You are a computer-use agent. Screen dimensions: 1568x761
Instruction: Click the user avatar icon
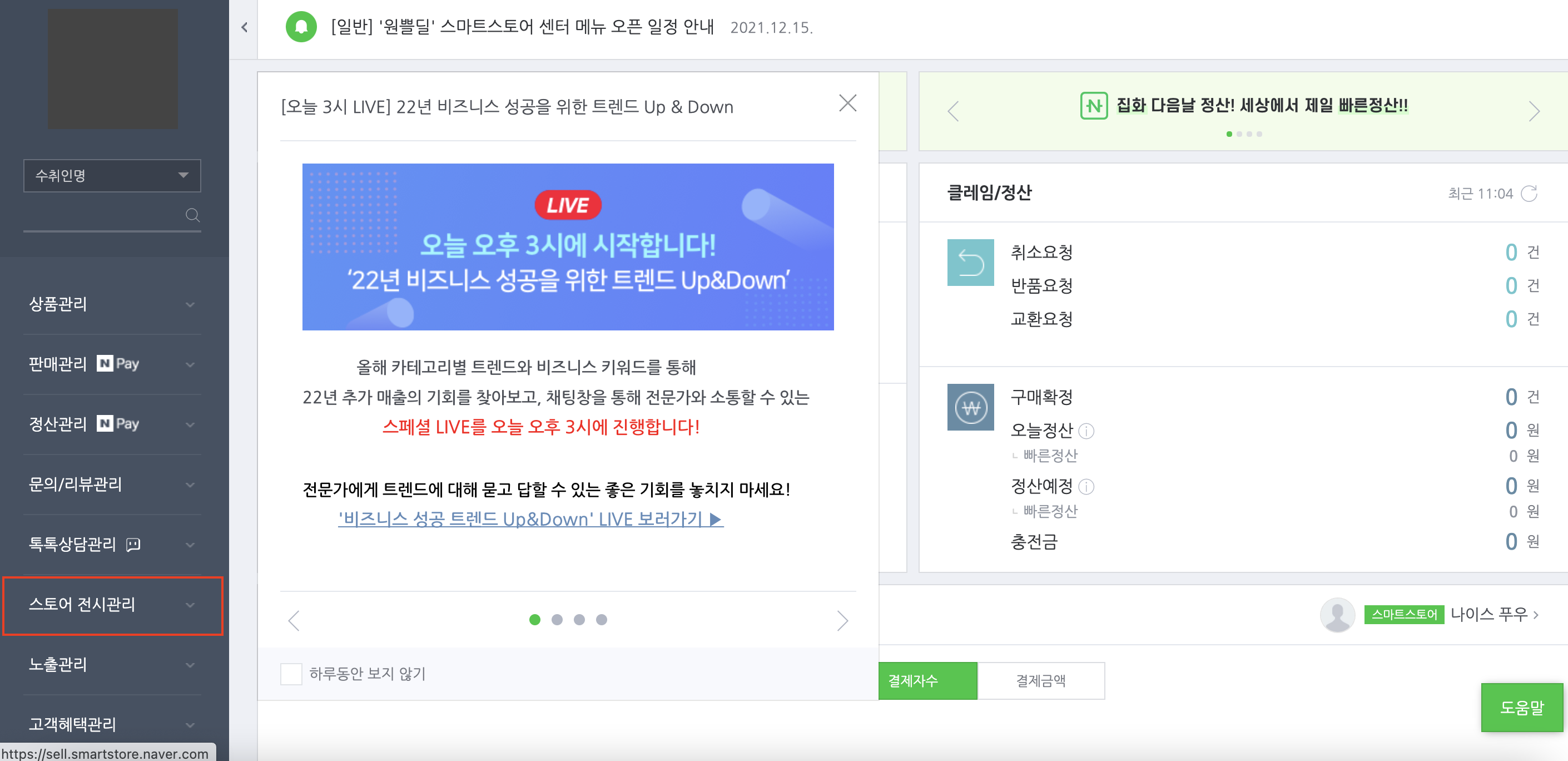coord(1337,614)
